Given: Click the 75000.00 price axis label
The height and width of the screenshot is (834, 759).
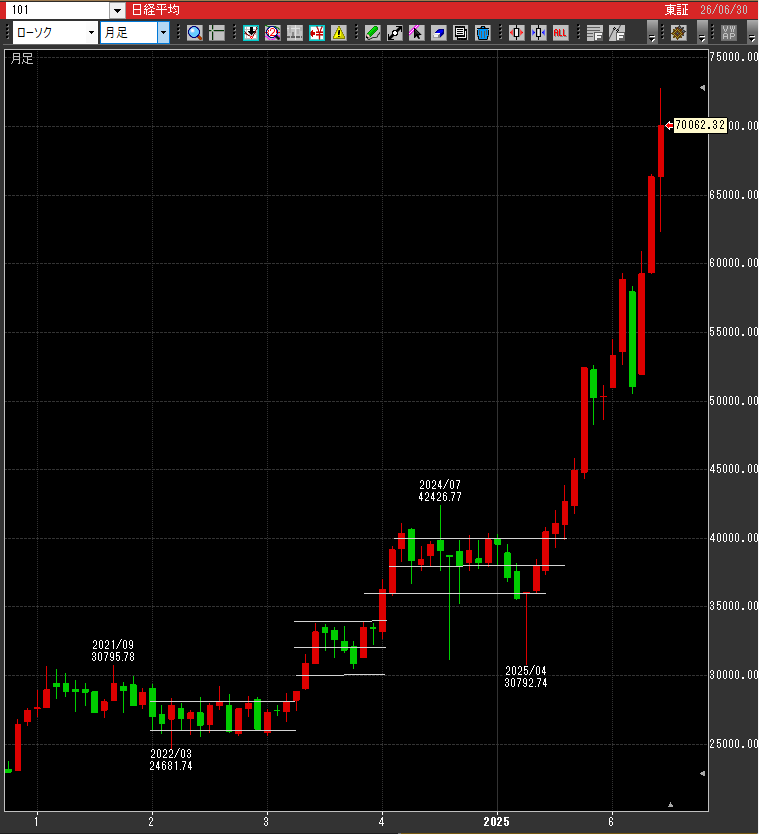Looking at the screenshot, I should 733,57.
